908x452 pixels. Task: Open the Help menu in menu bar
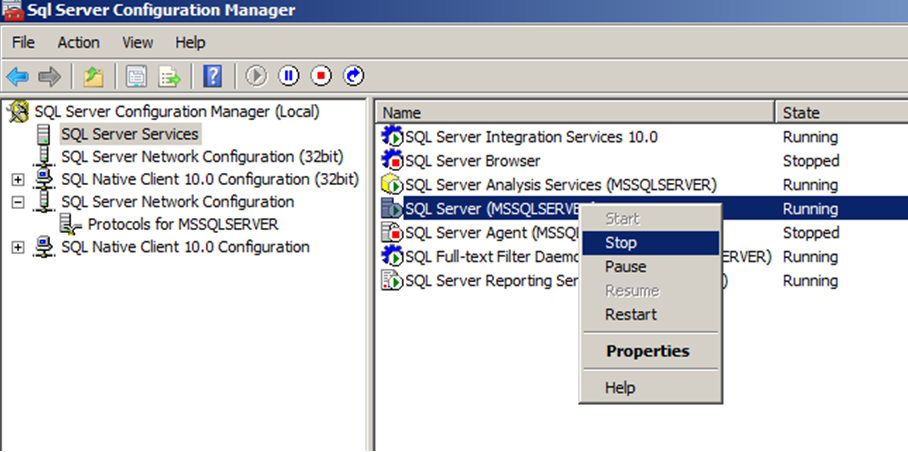190,42
